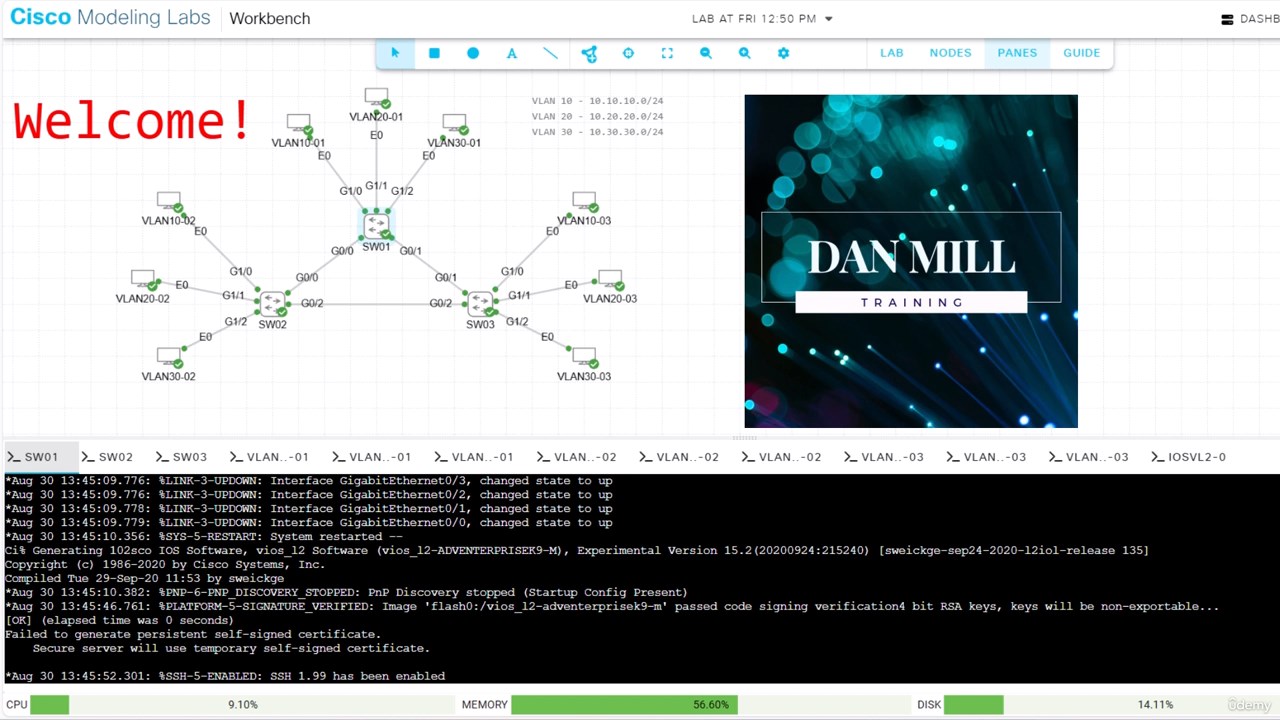Toggle the PANES toolbar menu
Image resolution: width=1280 pixels, height=720 pixels.
click(1017, 53)
